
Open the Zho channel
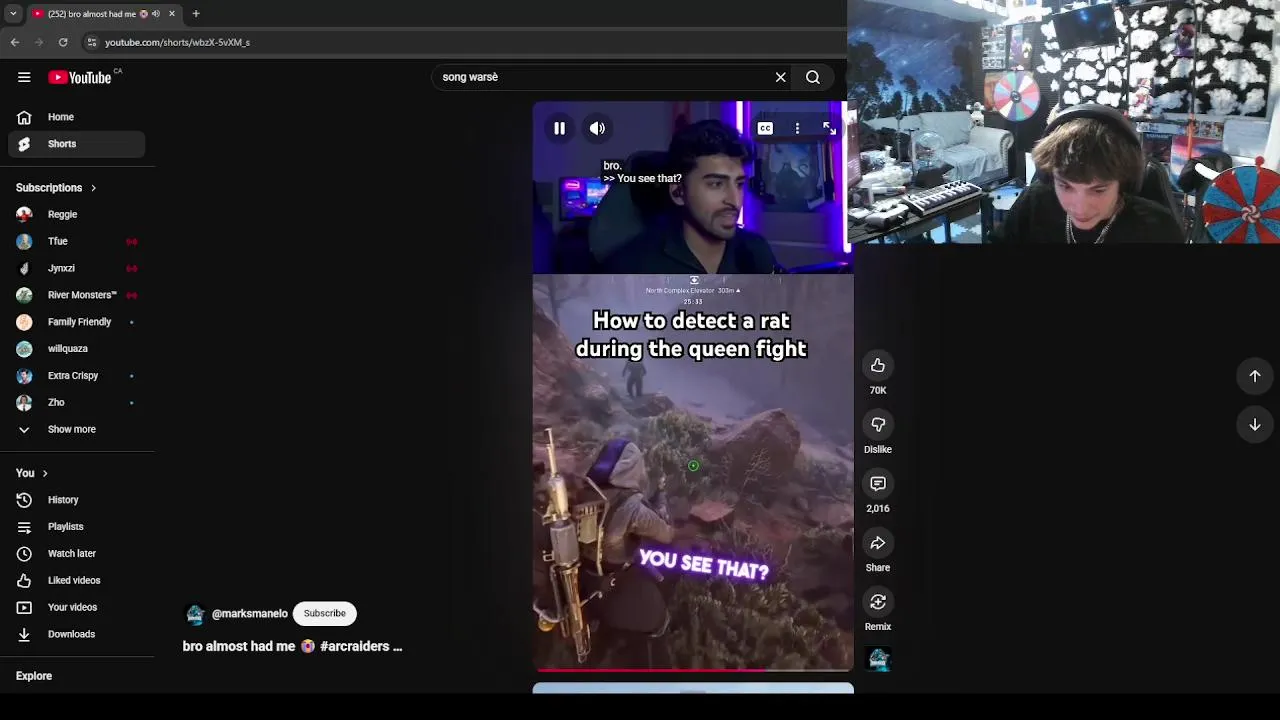pyautogui.click(x=77, y=403)
